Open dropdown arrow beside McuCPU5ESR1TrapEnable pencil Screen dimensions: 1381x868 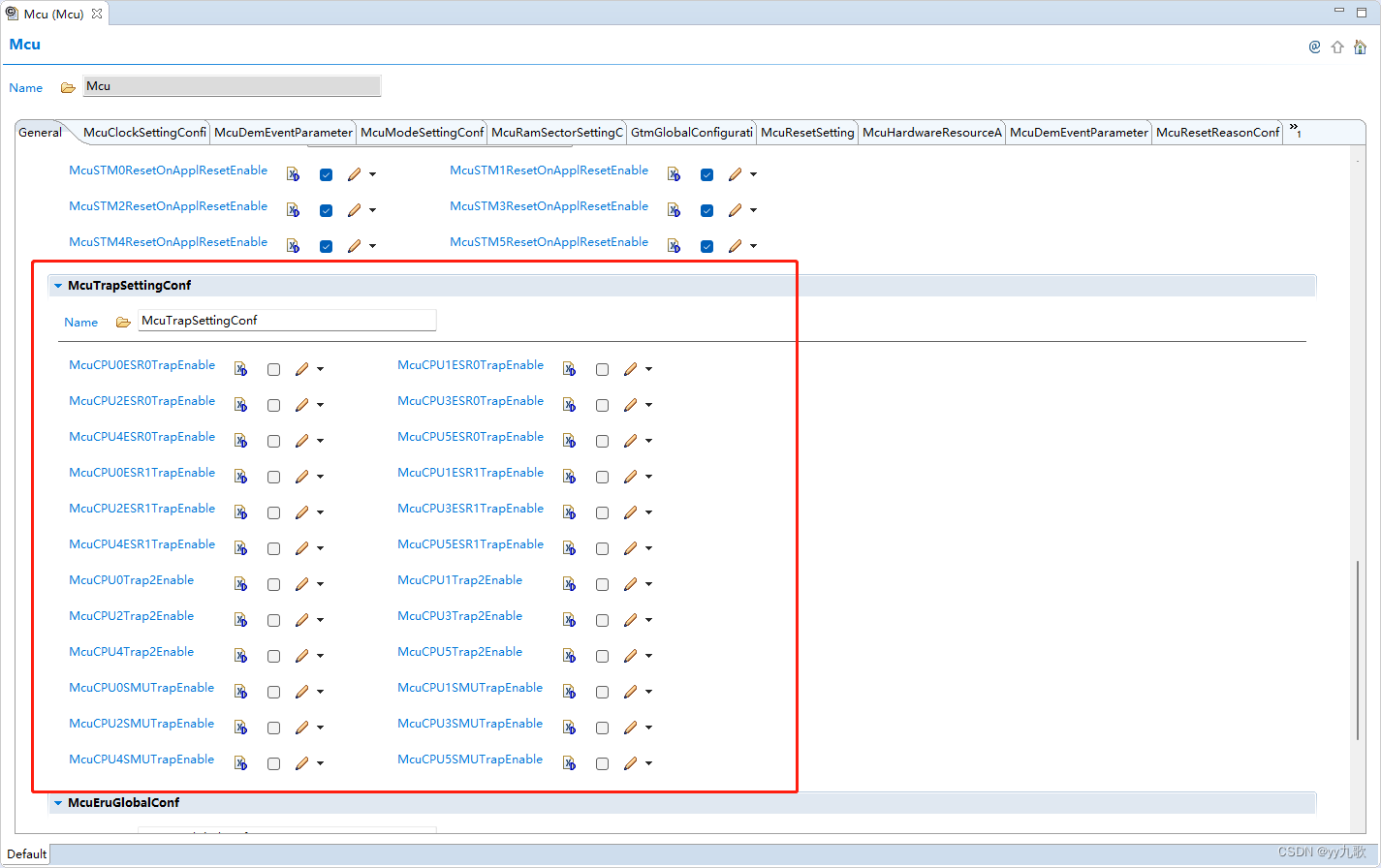tap(649, 549)
